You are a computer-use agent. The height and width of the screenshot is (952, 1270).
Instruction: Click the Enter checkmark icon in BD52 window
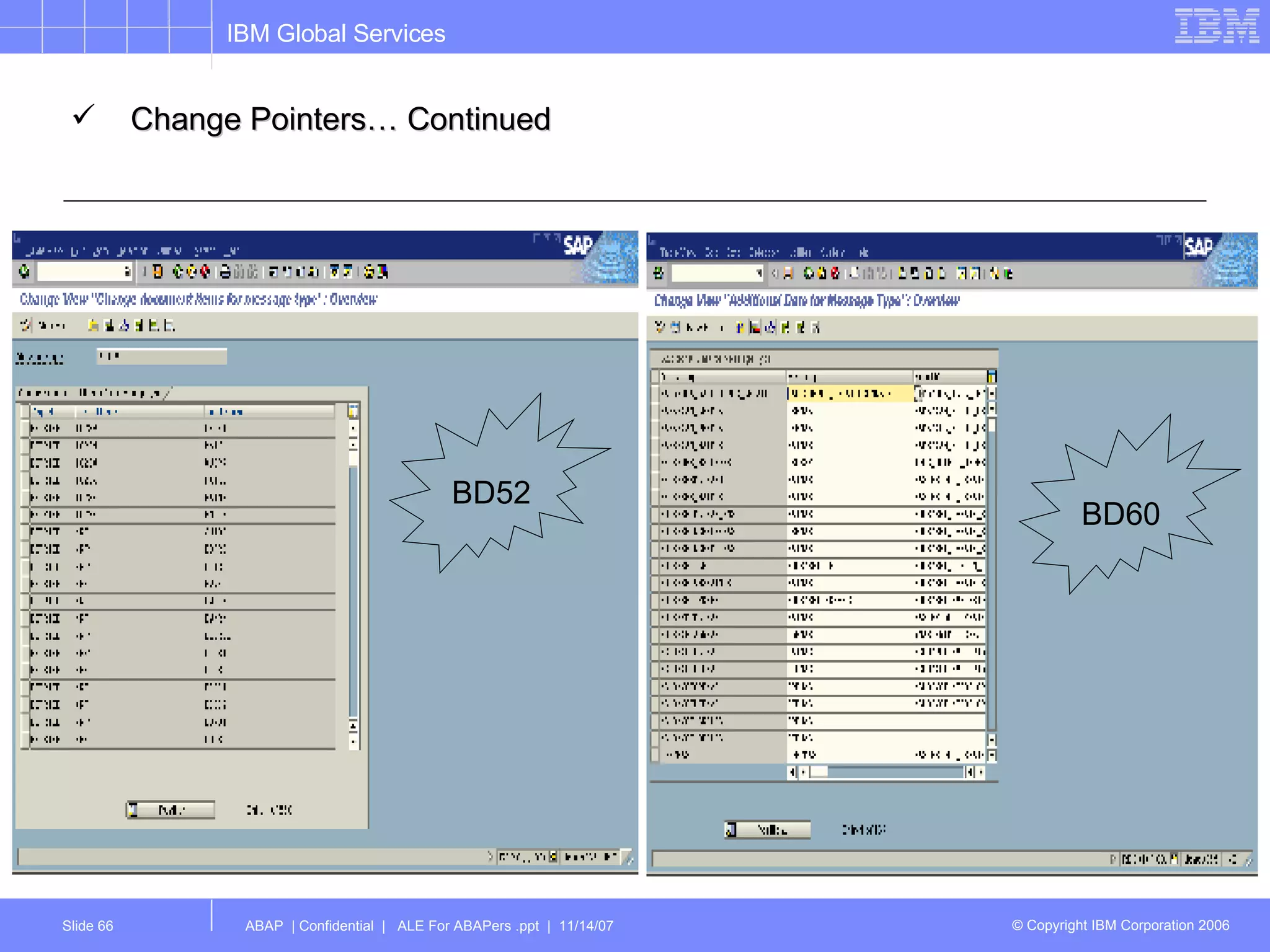pos(24,271)
